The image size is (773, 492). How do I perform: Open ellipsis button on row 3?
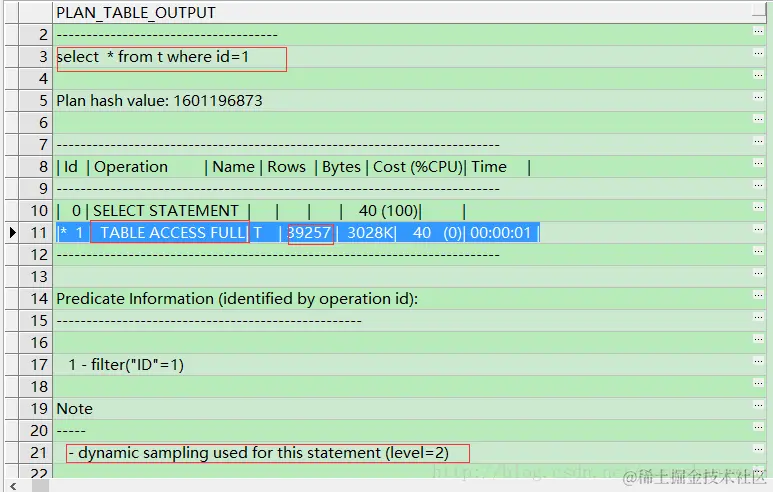[x=758, y=53]
